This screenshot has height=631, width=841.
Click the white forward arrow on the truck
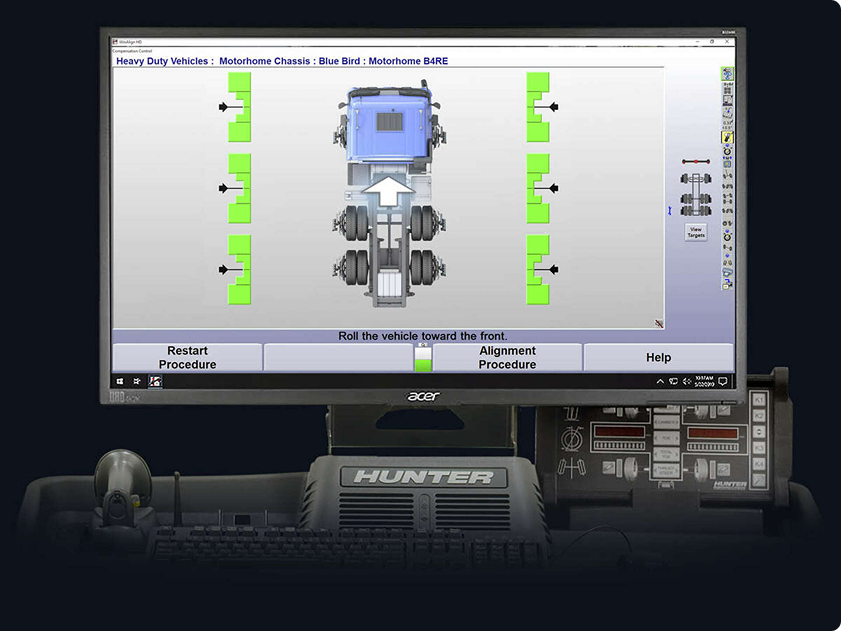[x=386, y=190]
